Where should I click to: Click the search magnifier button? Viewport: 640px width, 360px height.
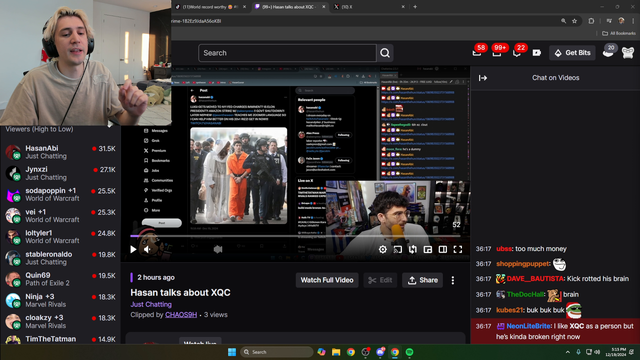click(385, 53)
